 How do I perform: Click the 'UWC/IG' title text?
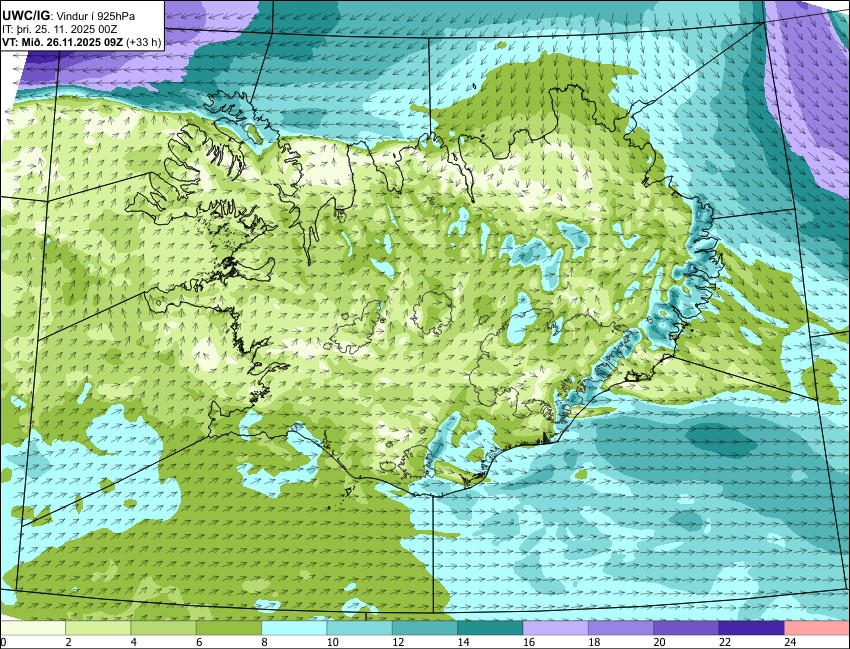click(25, 16)
